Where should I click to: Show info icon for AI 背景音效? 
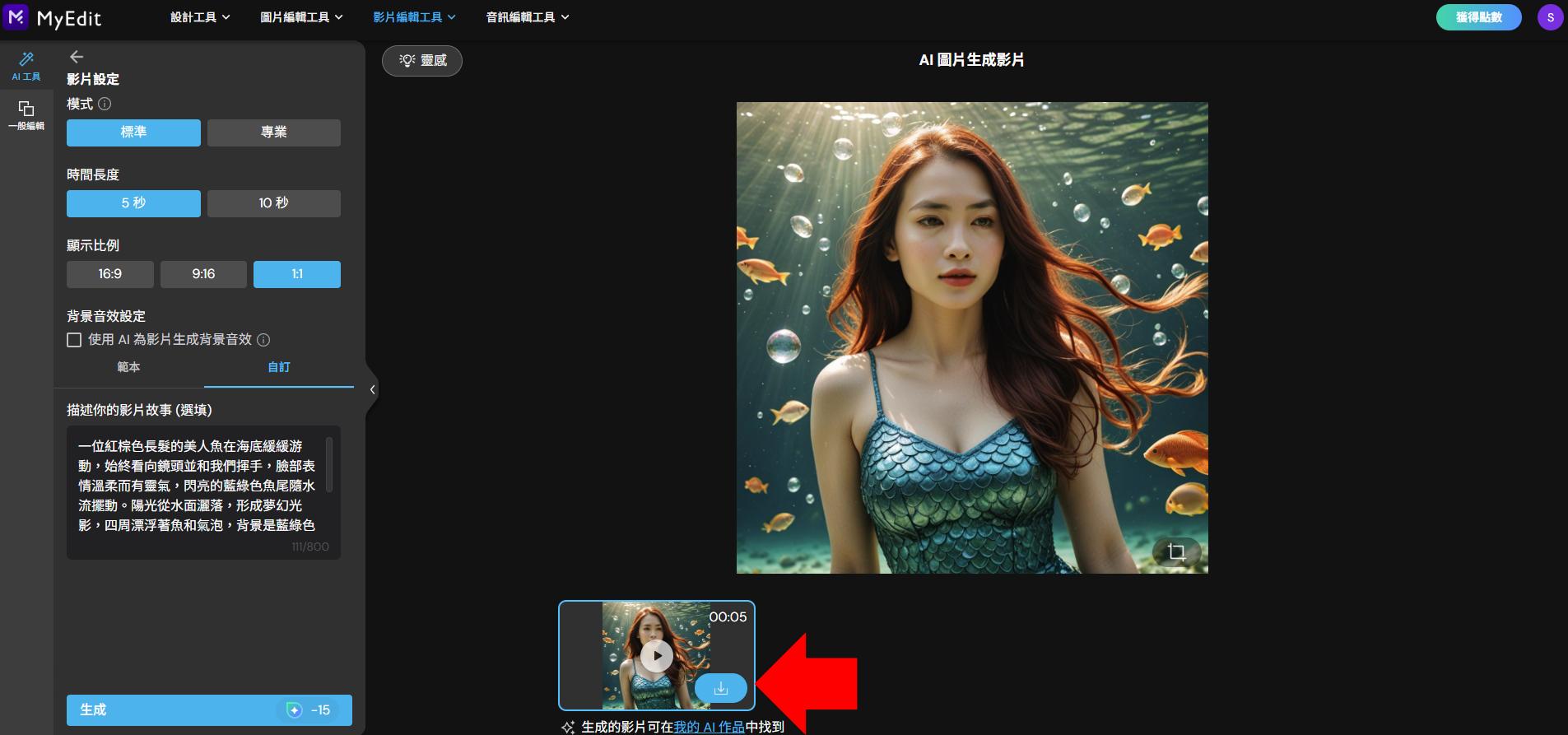[263, 340]
